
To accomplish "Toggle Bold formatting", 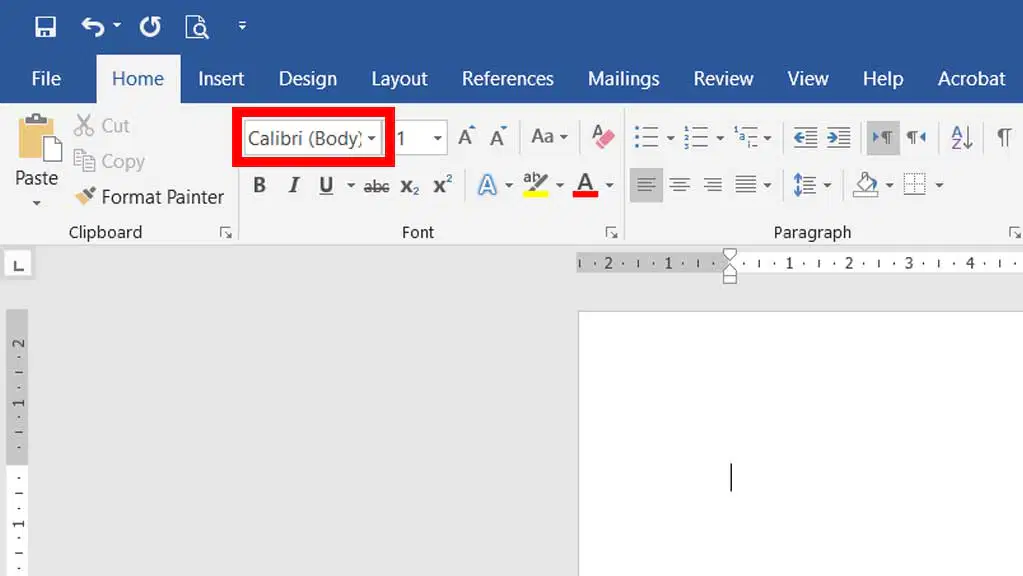I will point(260,185).
